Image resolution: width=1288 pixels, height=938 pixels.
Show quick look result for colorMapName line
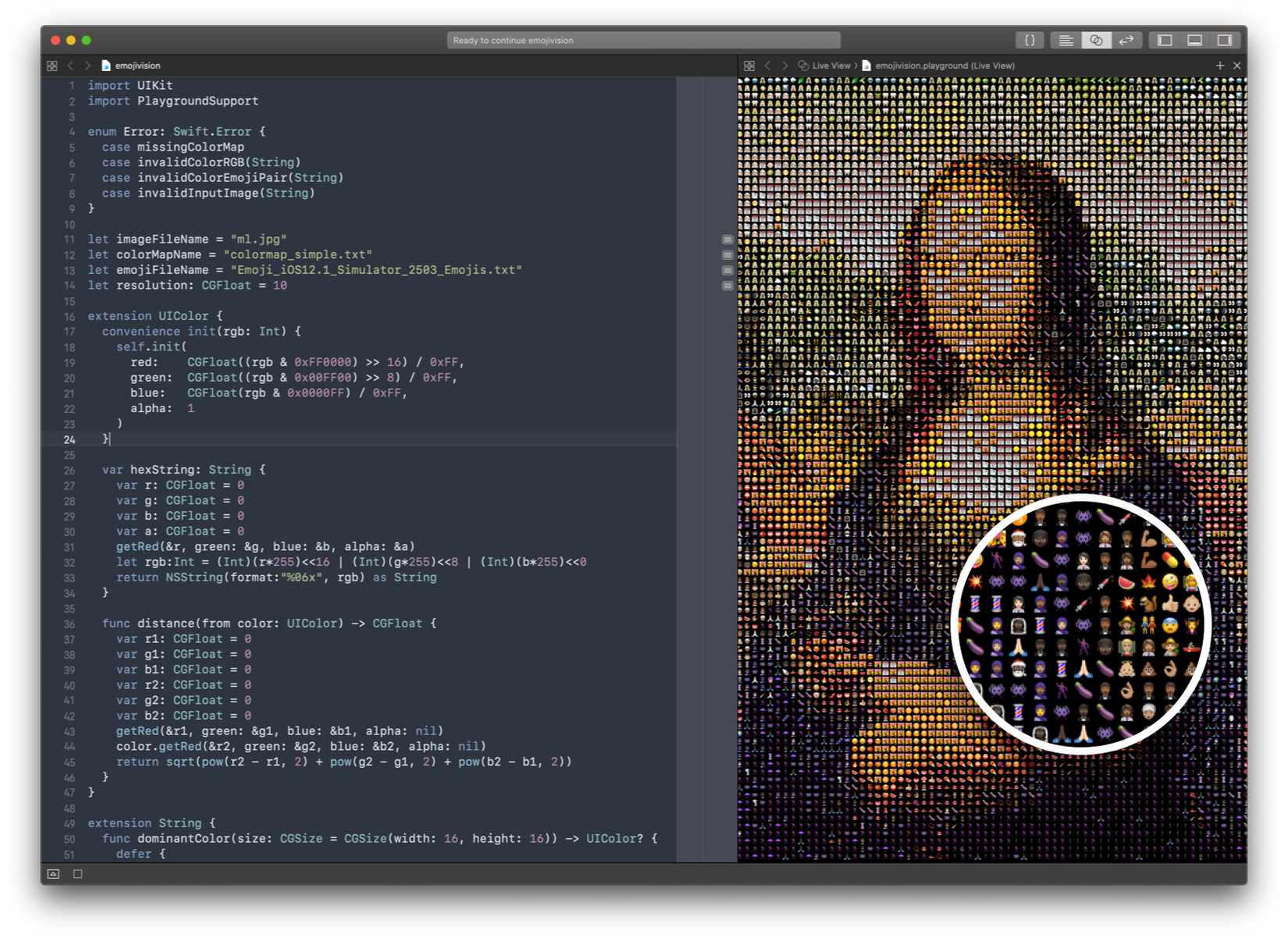(728, 255)
